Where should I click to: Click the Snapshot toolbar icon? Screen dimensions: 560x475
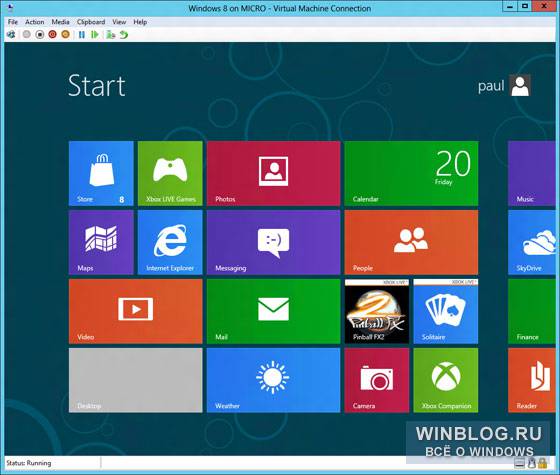[111, 35]
